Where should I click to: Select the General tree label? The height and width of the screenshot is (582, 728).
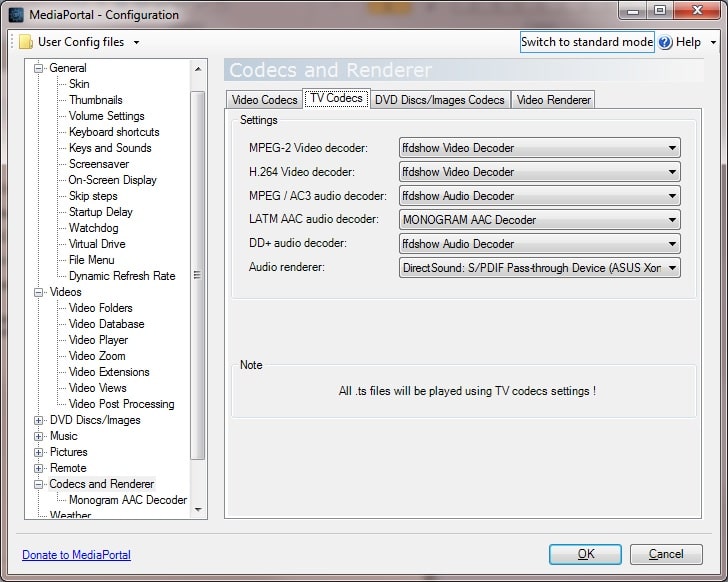pyautogui.click(x=68, y=68)
